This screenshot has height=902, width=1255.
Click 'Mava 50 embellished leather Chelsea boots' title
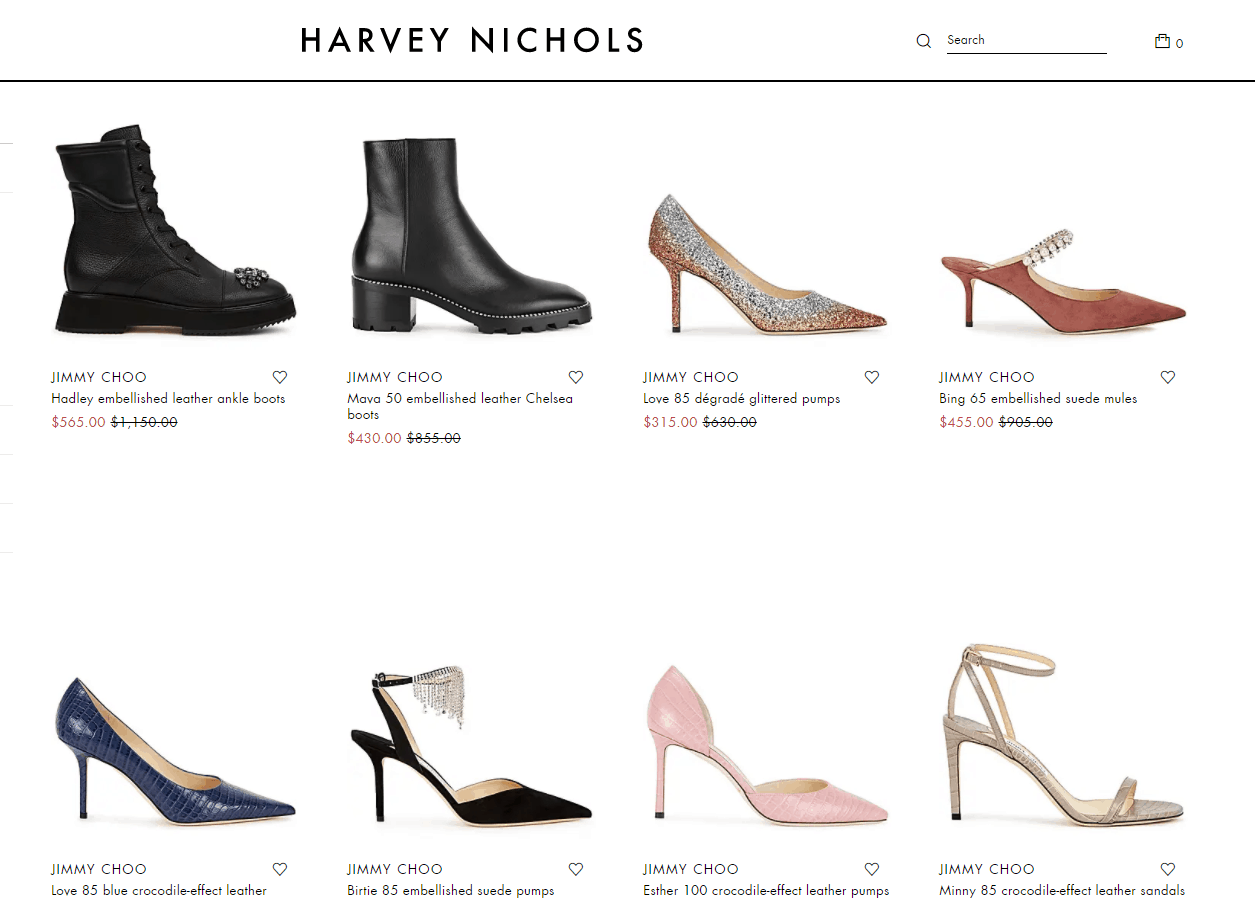click(x=460, y=406)
